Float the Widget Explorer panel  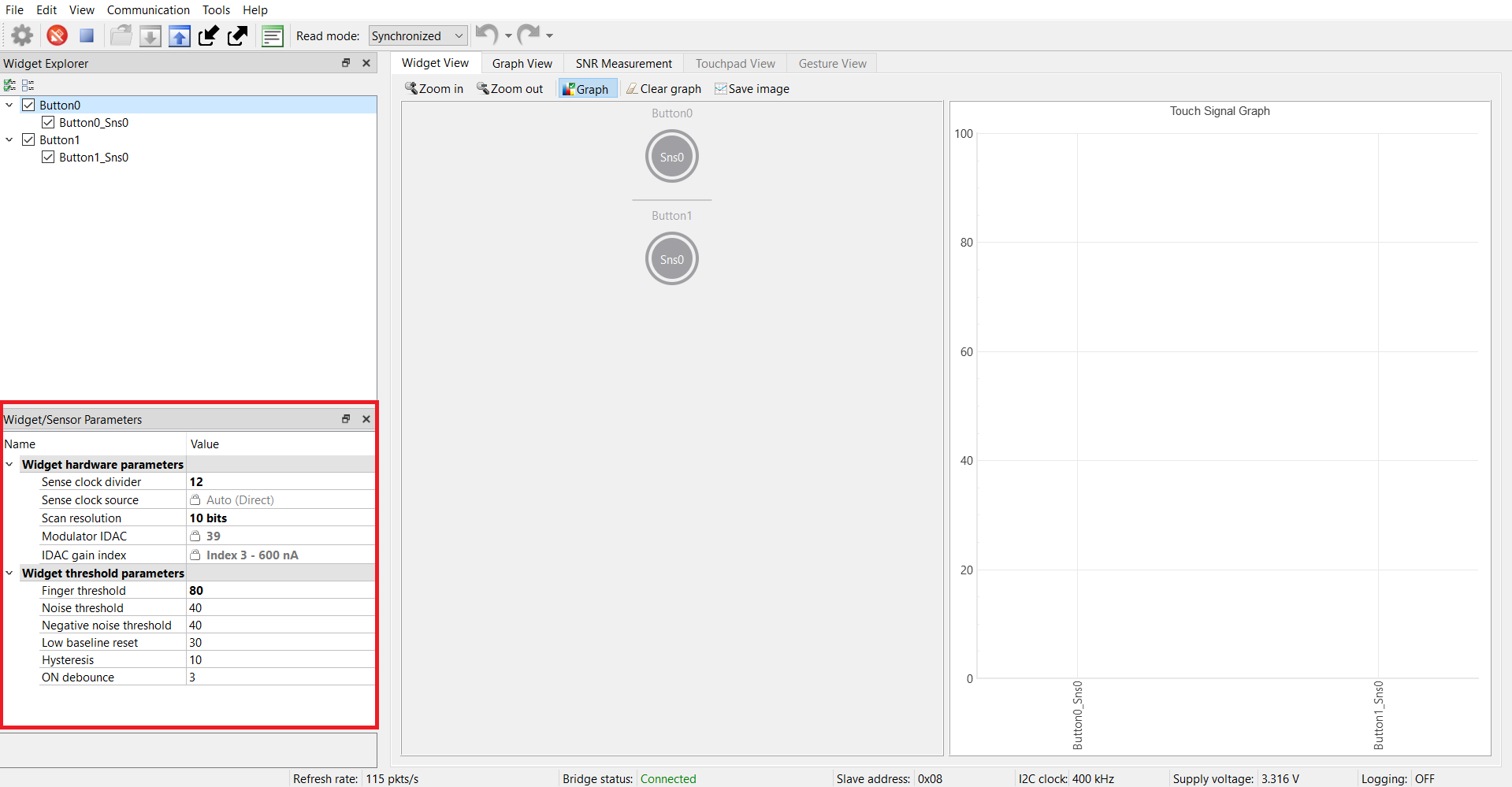pyautogui.click(x=346, y=63)
